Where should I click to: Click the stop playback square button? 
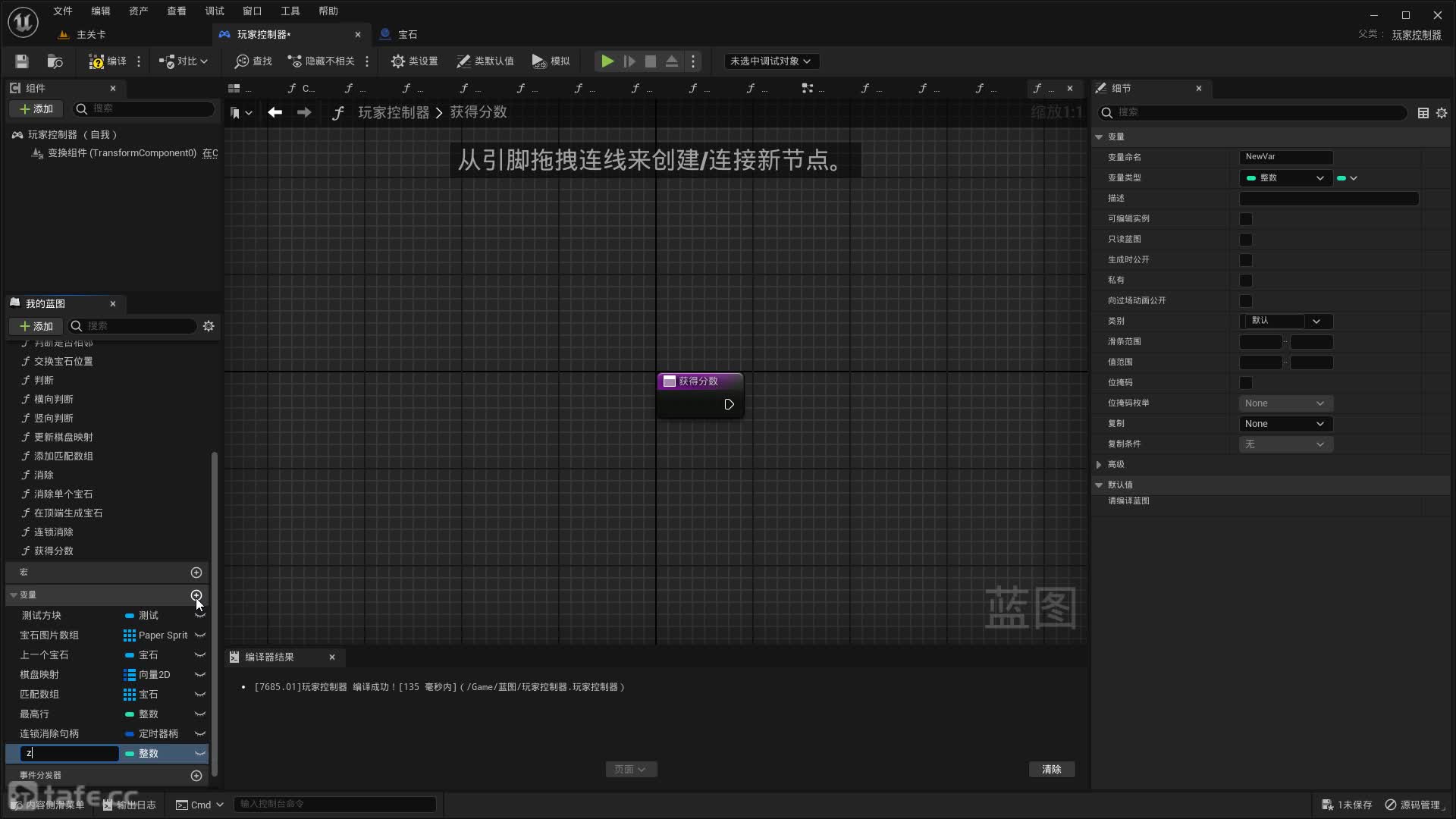click(651, 61)
